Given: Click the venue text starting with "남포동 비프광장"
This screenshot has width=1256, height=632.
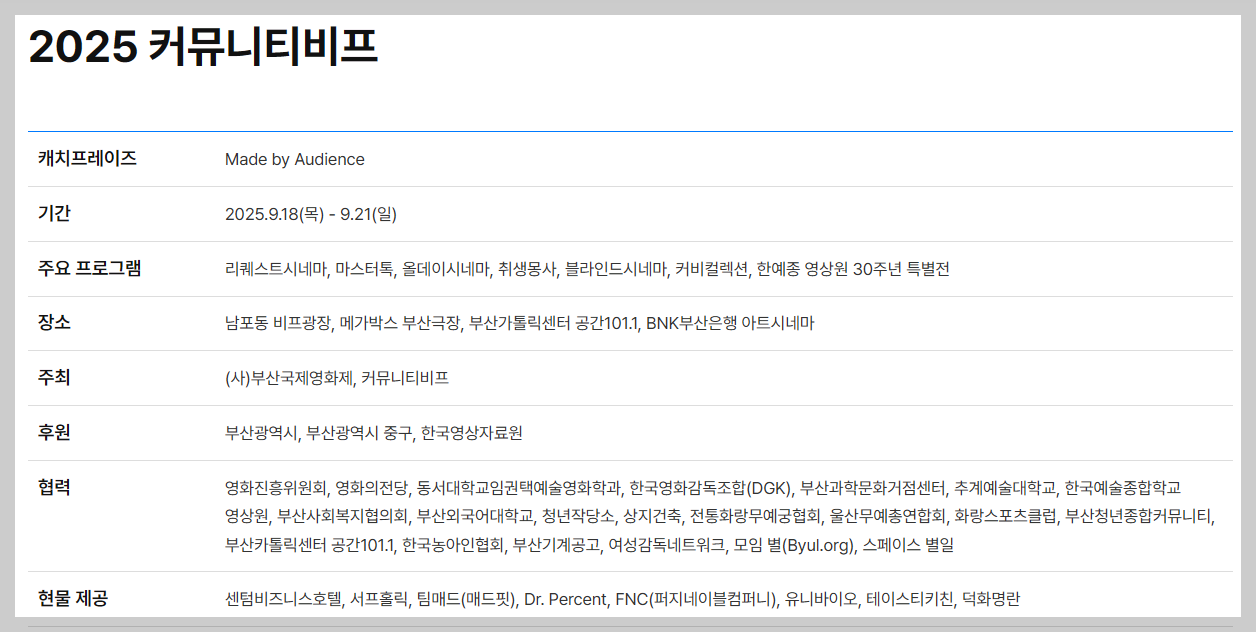Looking at the screenshot, I should point(519,324).
